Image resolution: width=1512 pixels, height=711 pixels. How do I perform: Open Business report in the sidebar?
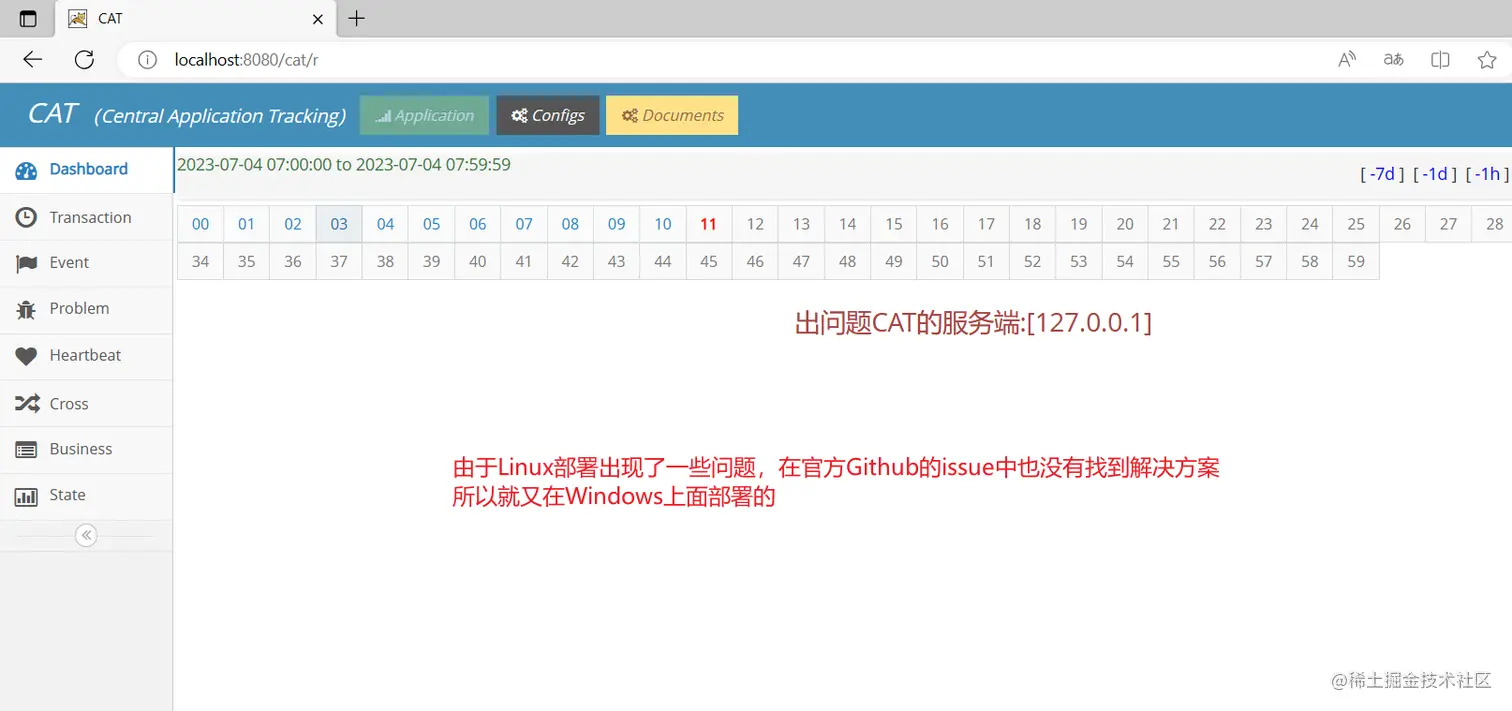(86, 450)
